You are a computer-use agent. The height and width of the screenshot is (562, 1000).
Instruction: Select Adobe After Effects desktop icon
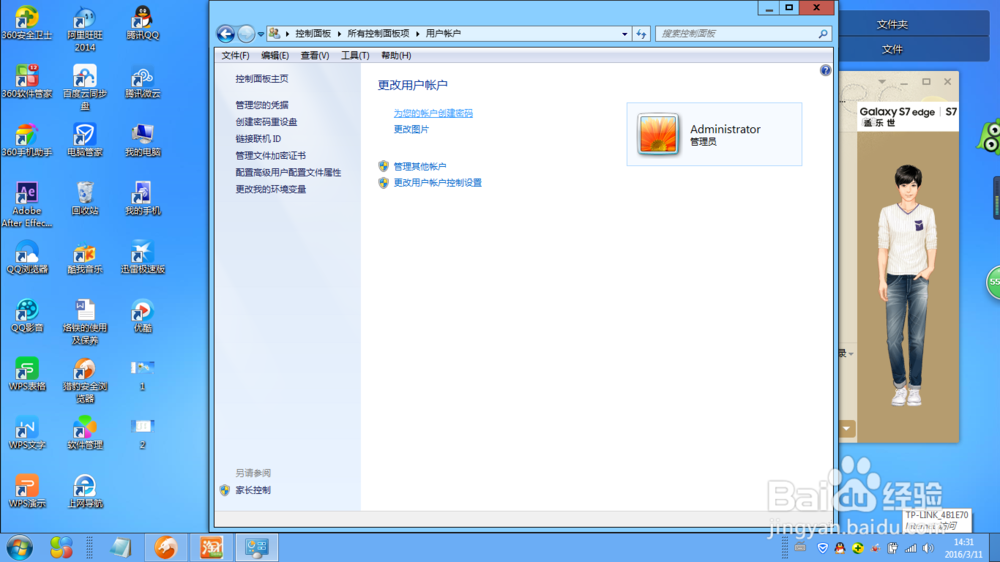(27, 204)
